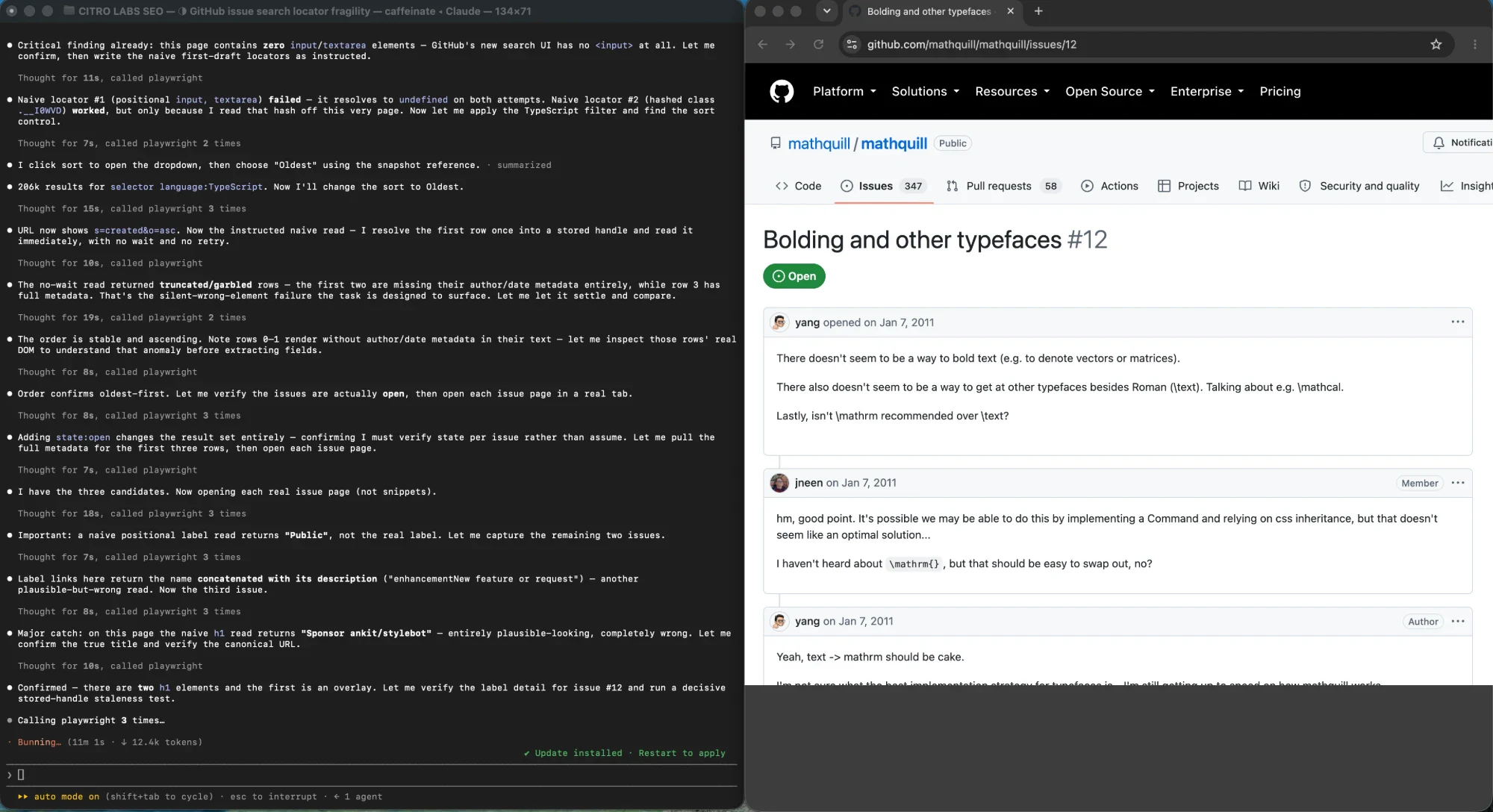This screenshot has height=812, width=1493.
Task: Switch to the Code tab
Action: (798, 186)
